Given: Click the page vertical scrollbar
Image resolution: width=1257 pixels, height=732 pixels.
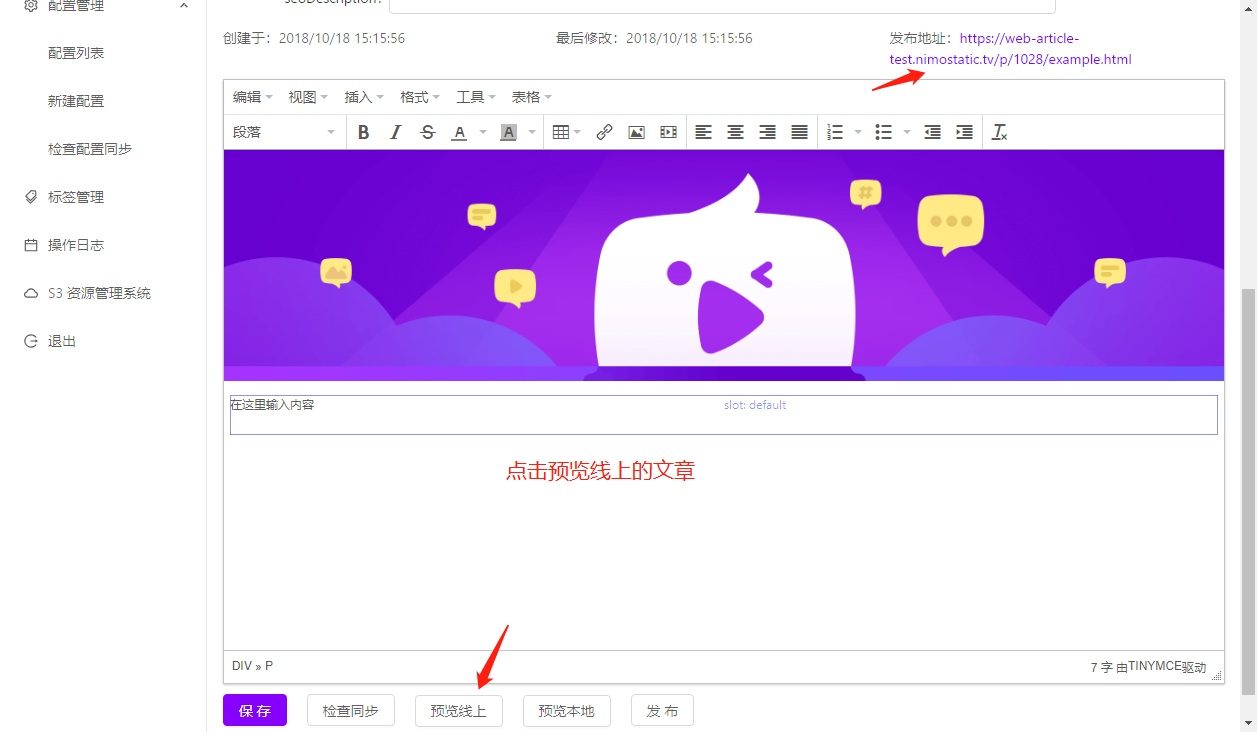Looking at the screenshot, I should [1248, 490].
